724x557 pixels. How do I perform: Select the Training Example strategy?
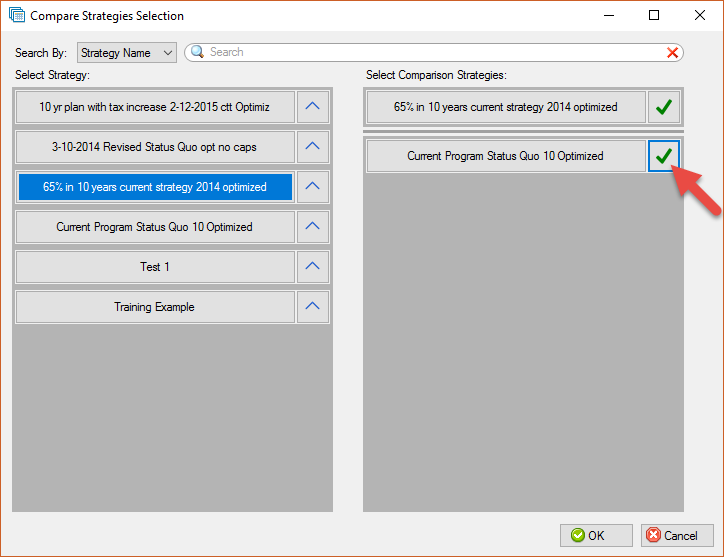155,307
